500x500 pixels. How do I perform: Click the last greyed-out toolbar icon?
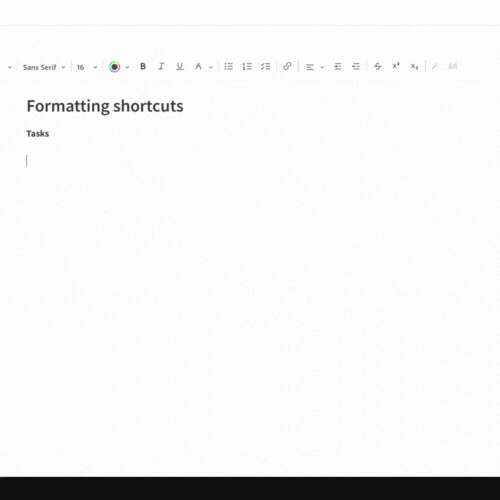coord(452,66)
